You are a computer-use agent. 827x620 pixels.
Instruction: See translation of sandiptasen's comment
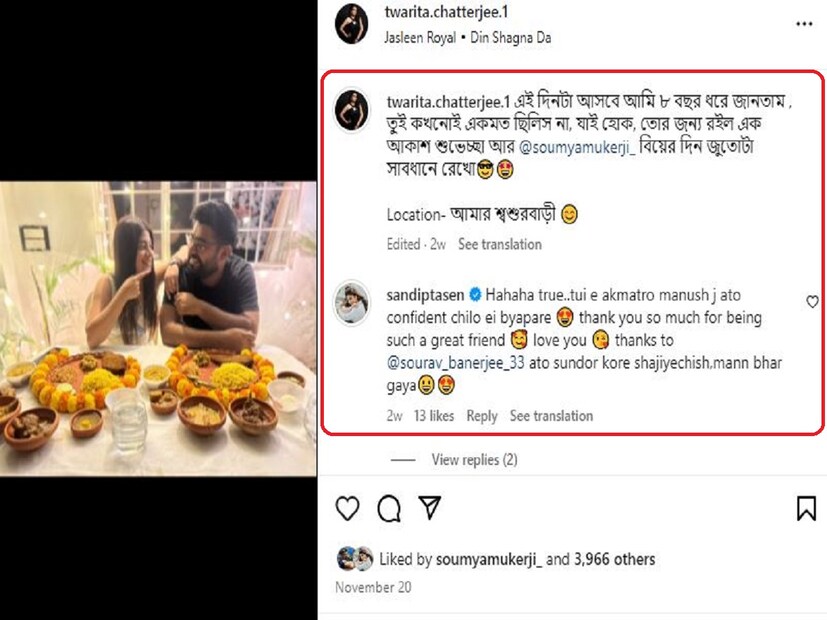point(551,416)
